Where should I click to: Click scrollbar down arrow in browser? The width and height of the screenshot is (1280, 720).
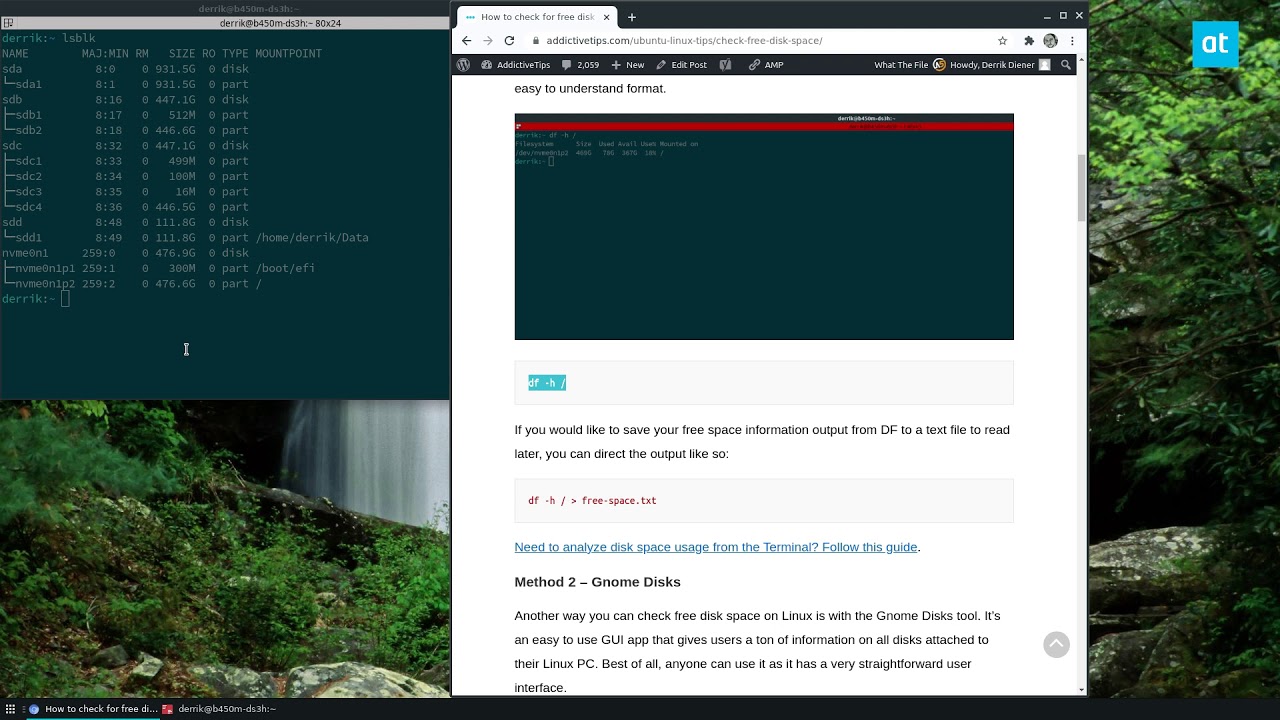tap(1081, 690)
